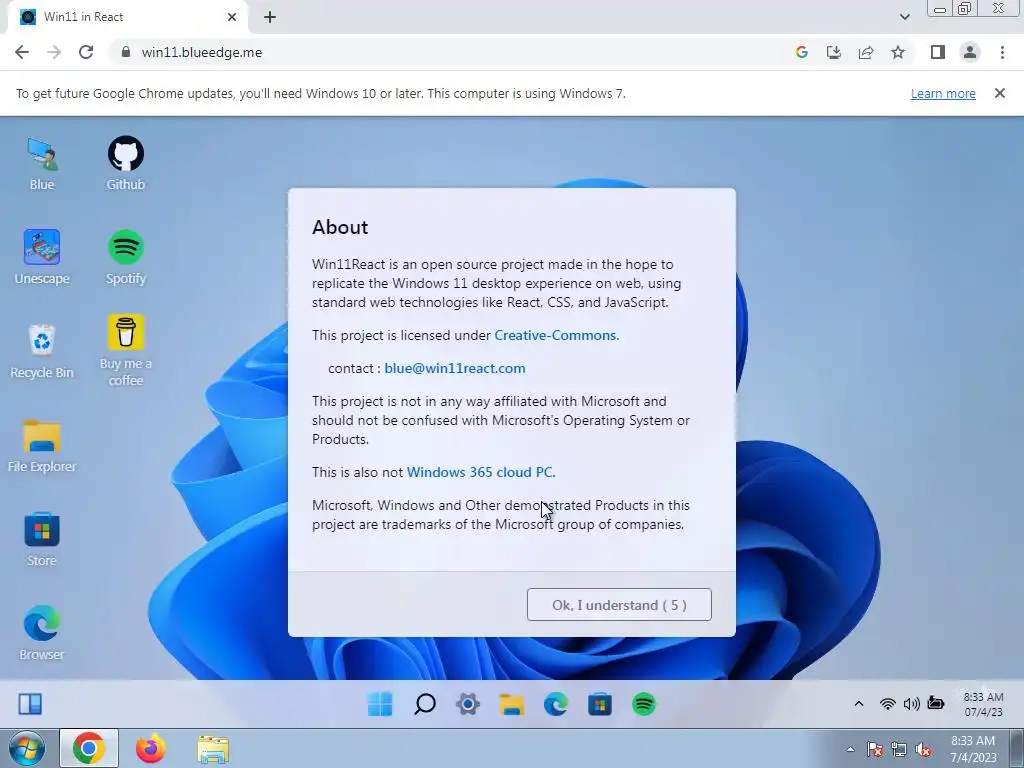The height and width of the screenshot is (768, 1024).
Task: Expand Chrome tab search dropdown
Action: 904,17
